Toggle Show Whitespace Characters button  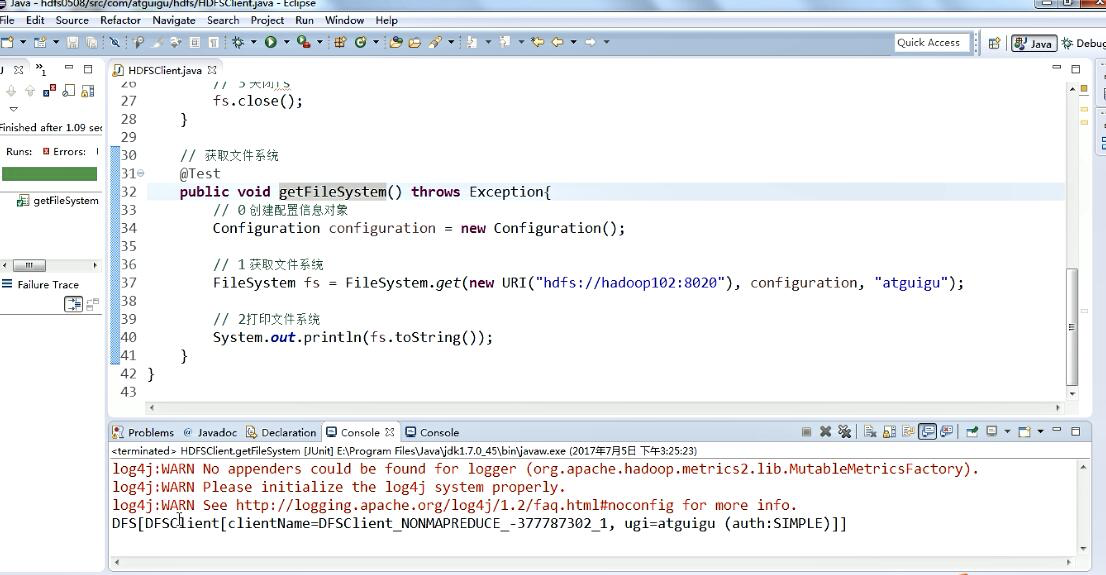click(x=214, y=42)
